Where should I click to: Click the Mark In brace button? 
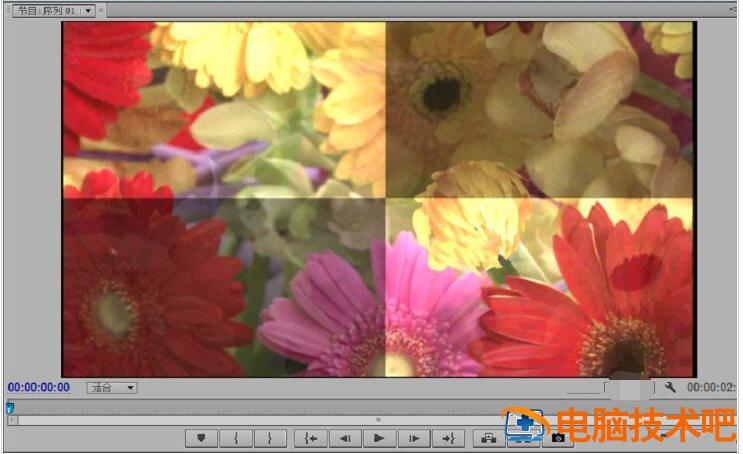[235, 438]
